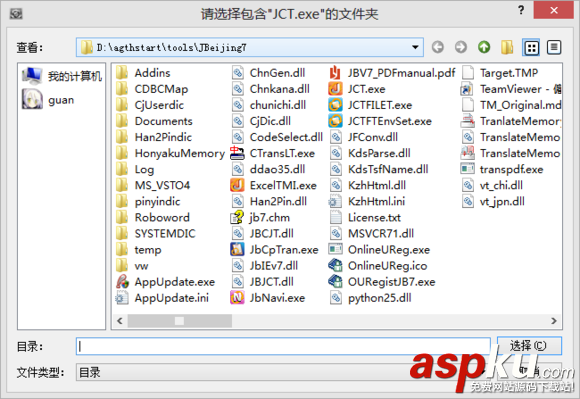
Task: Select the transpdf.exe icon
Action: tap(467, 169)
